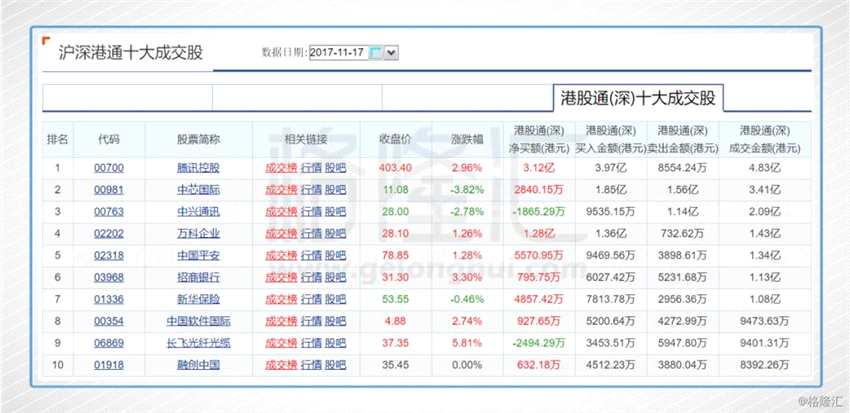This screenshot has width=850, height=413.
Task: Open stock code 06869 link
Action: pos(109,343)
